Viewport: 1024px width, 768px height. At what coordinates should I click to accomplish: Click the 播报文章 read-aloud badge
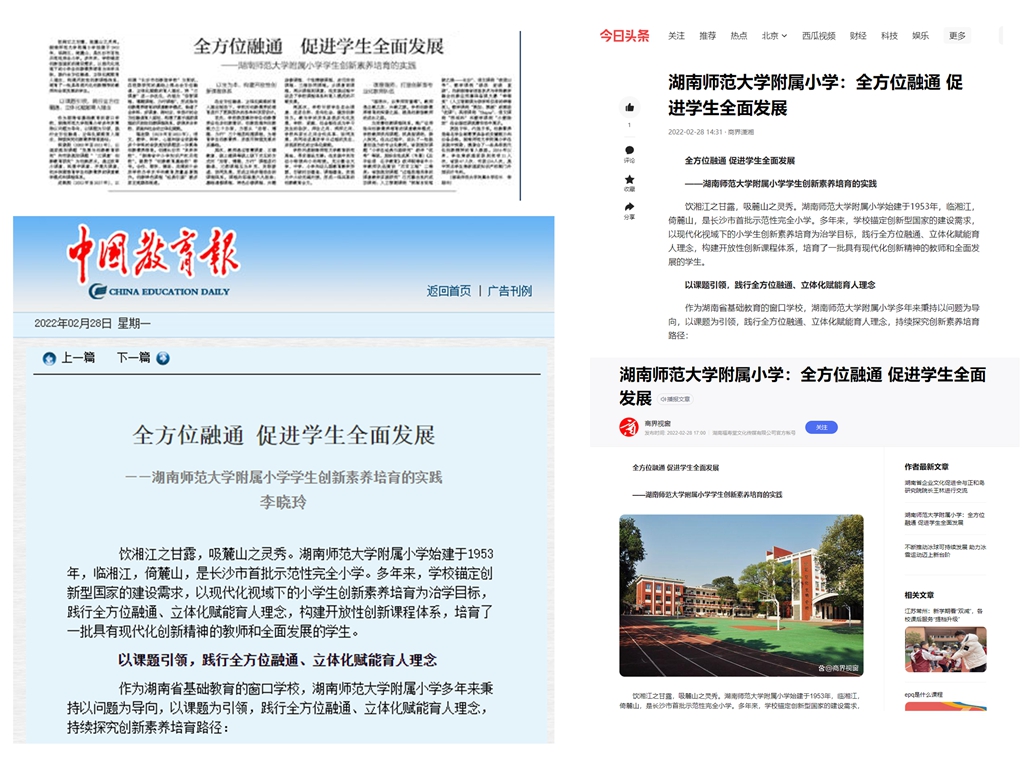[675, 399]
